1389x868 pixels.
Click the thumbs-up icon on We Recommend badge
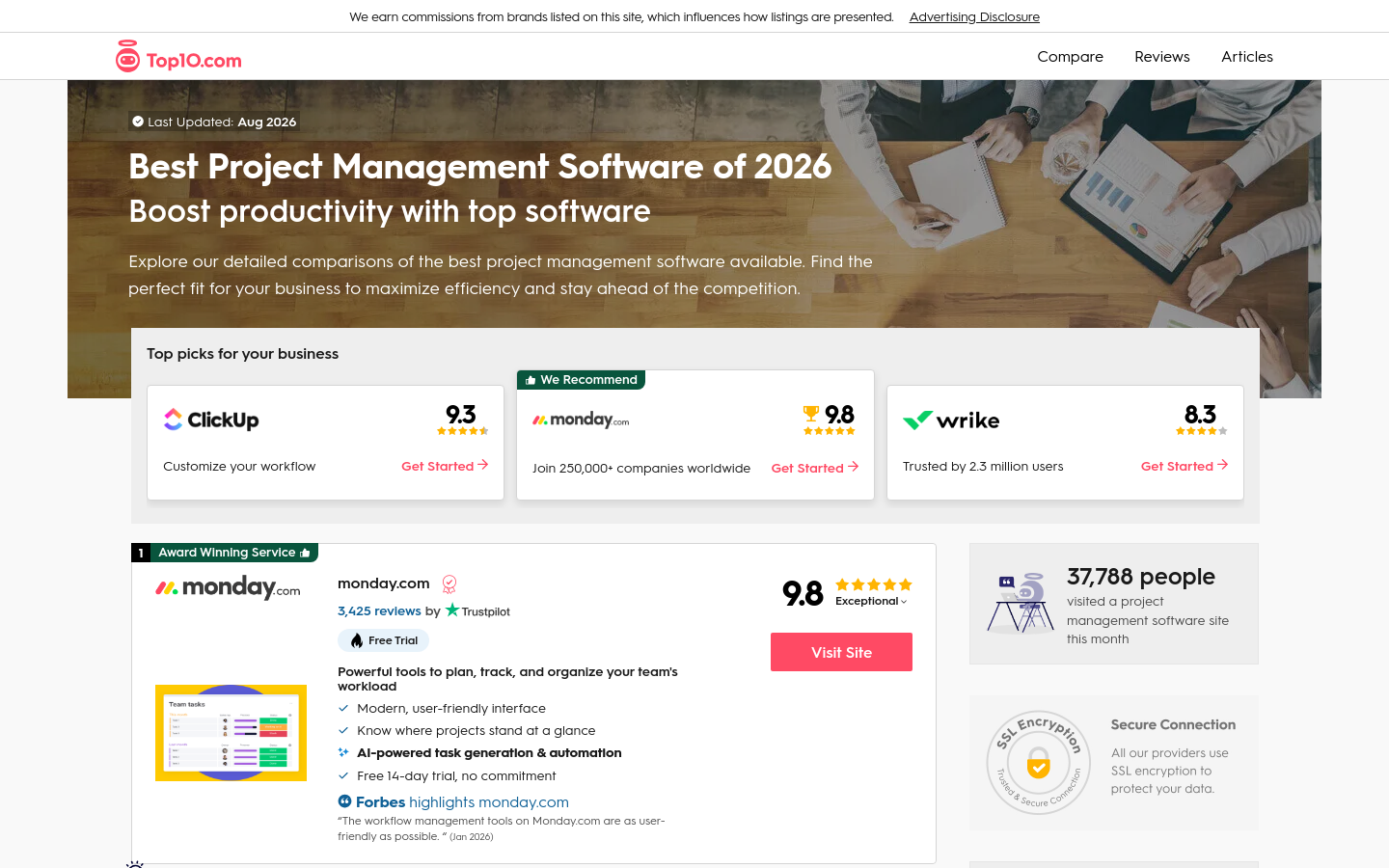531,380
